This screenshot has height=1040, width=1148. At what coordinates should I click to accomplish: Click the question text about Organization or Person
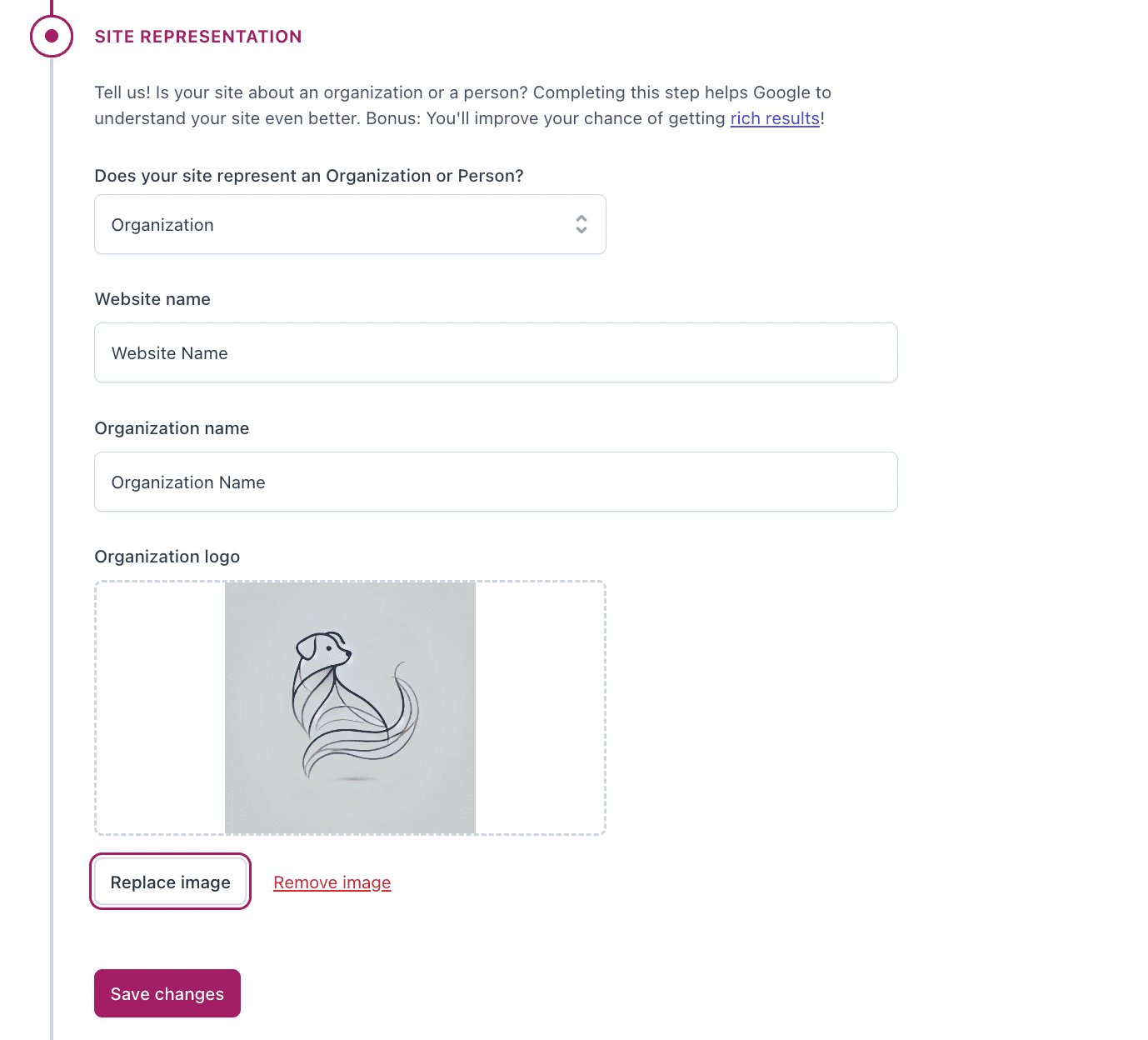309,175
